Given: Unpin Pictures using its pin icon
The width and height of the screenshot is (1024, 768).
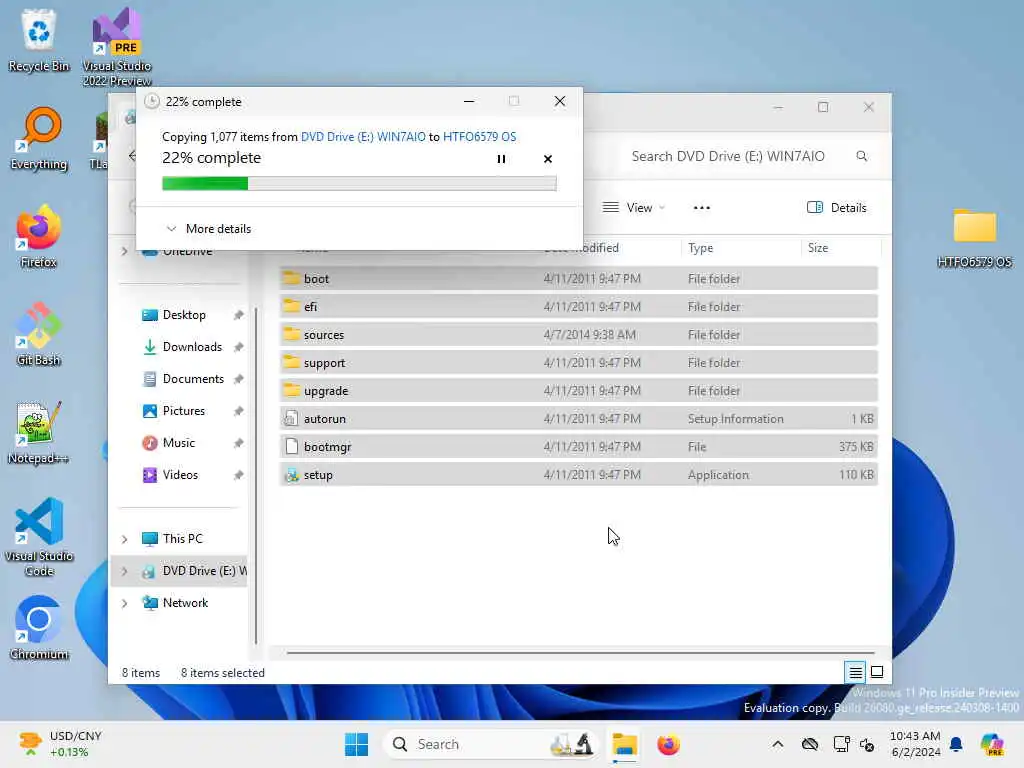Looking at the screenshot, I should click(x=238, y=411).
